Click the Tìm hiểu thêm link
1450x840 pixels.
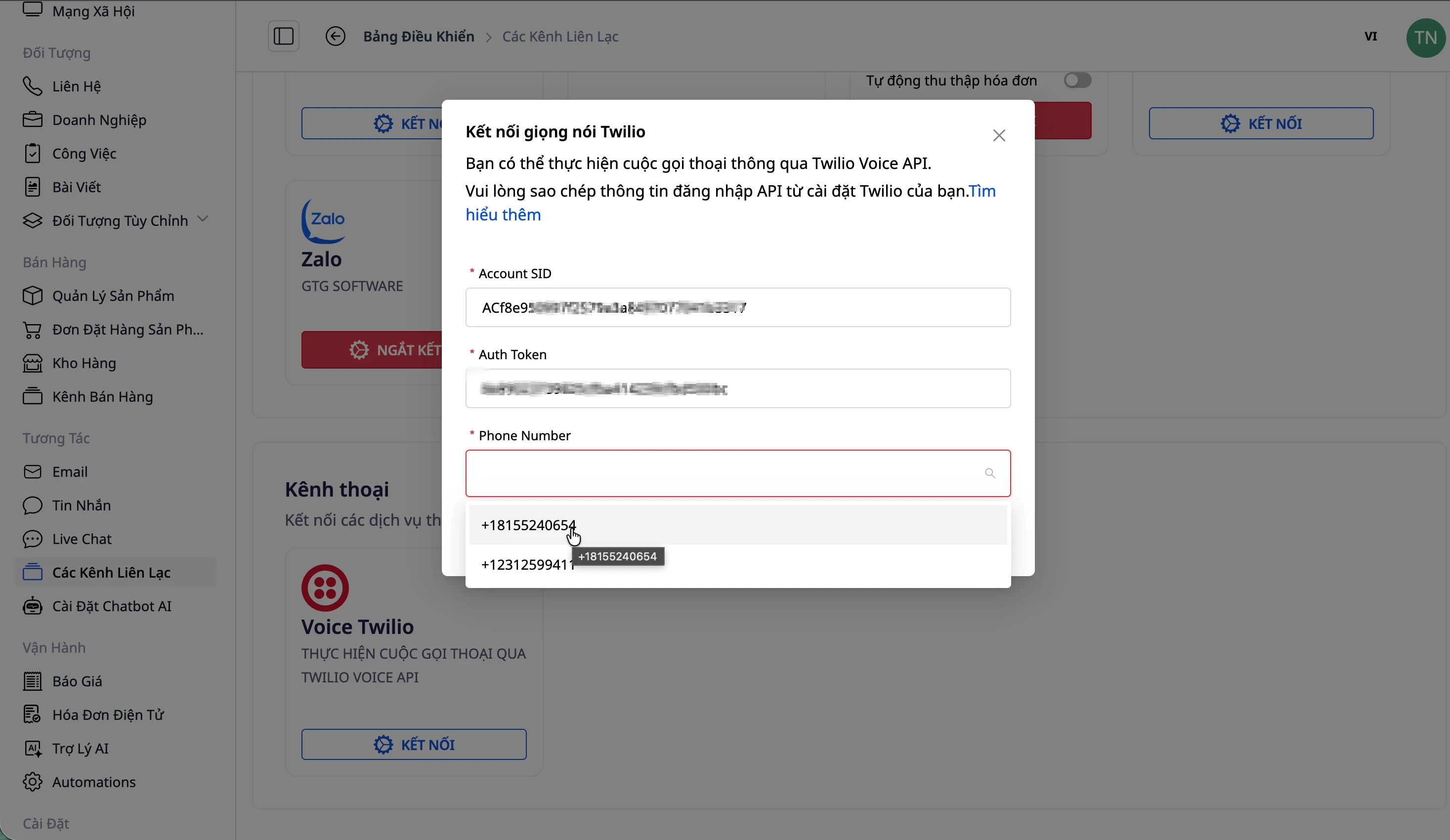point(503,214)
